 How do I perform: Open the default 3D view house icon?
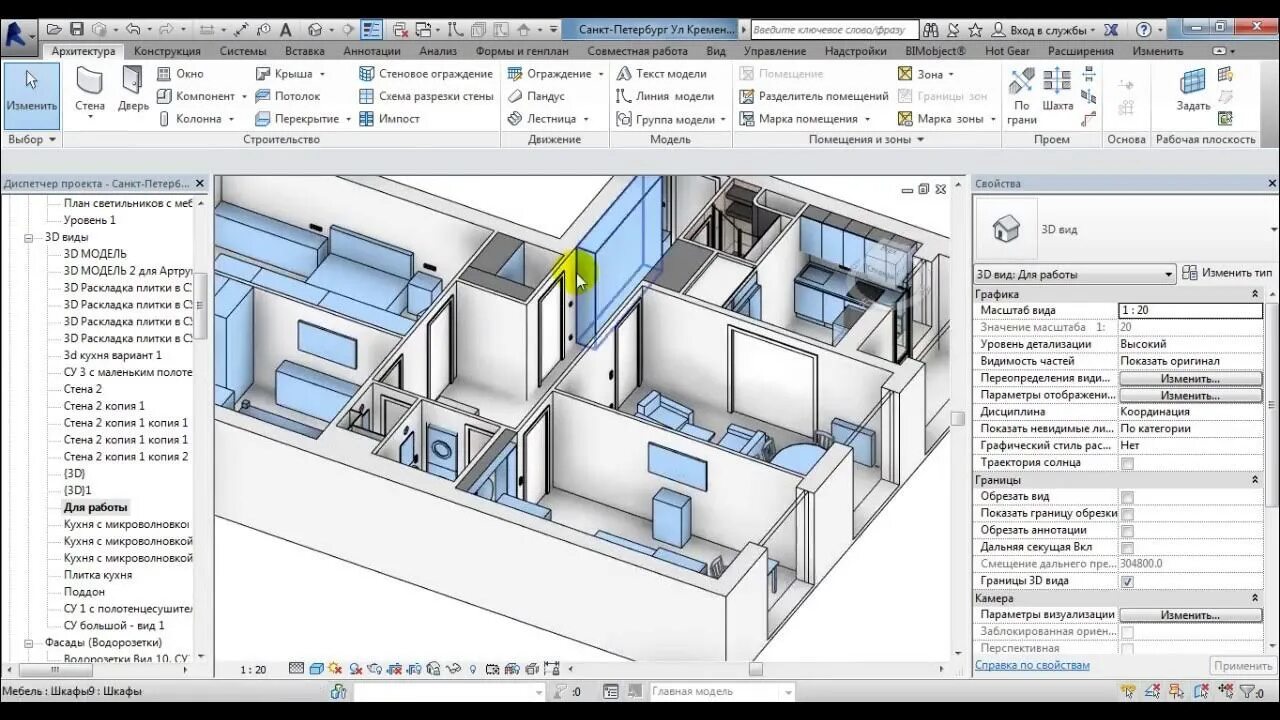click(316, 30)
